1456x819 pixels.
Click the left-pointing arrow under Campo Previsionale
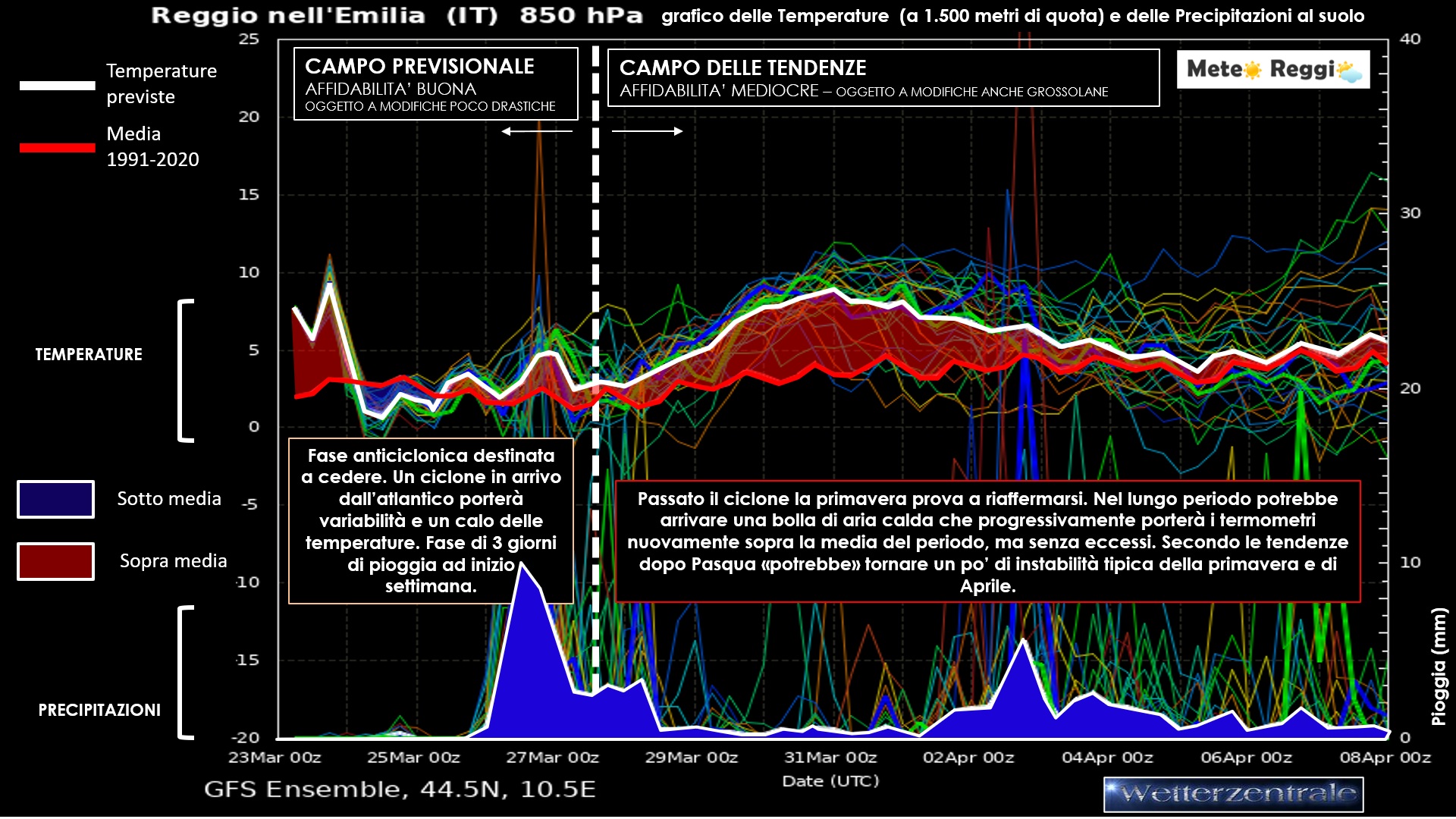click(x=536, y=131)
